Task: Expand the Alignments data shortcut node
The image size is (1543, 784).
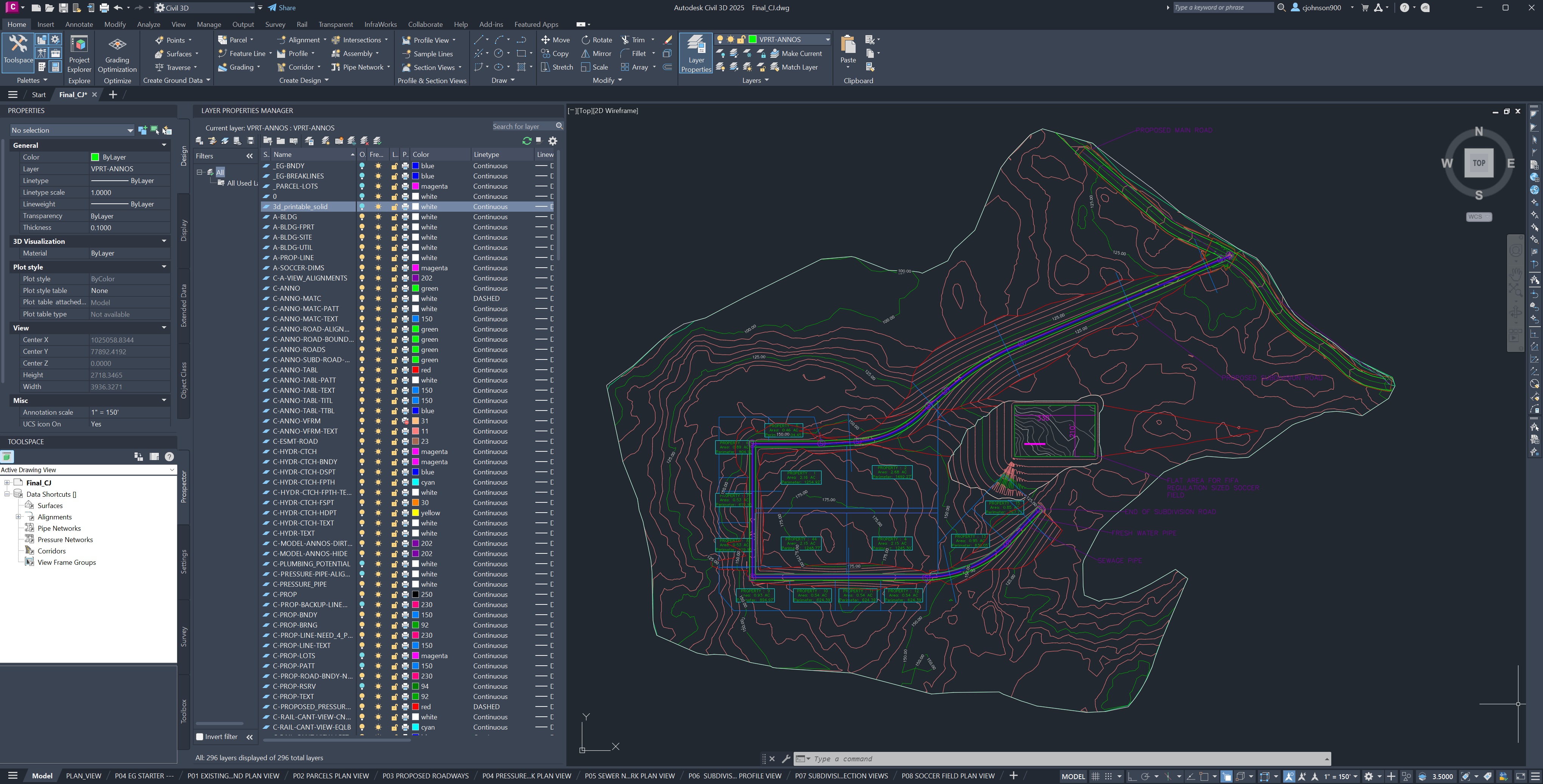Action: click(x=18, y=517)
